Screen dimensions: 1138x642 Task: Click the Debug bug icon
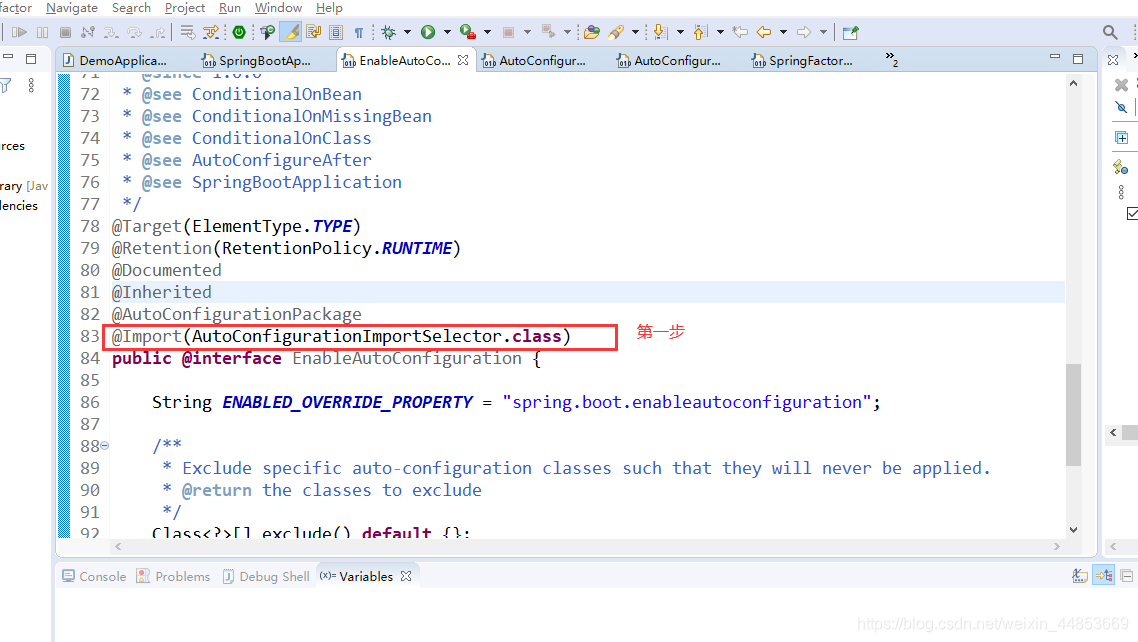(x=388, y=32)
